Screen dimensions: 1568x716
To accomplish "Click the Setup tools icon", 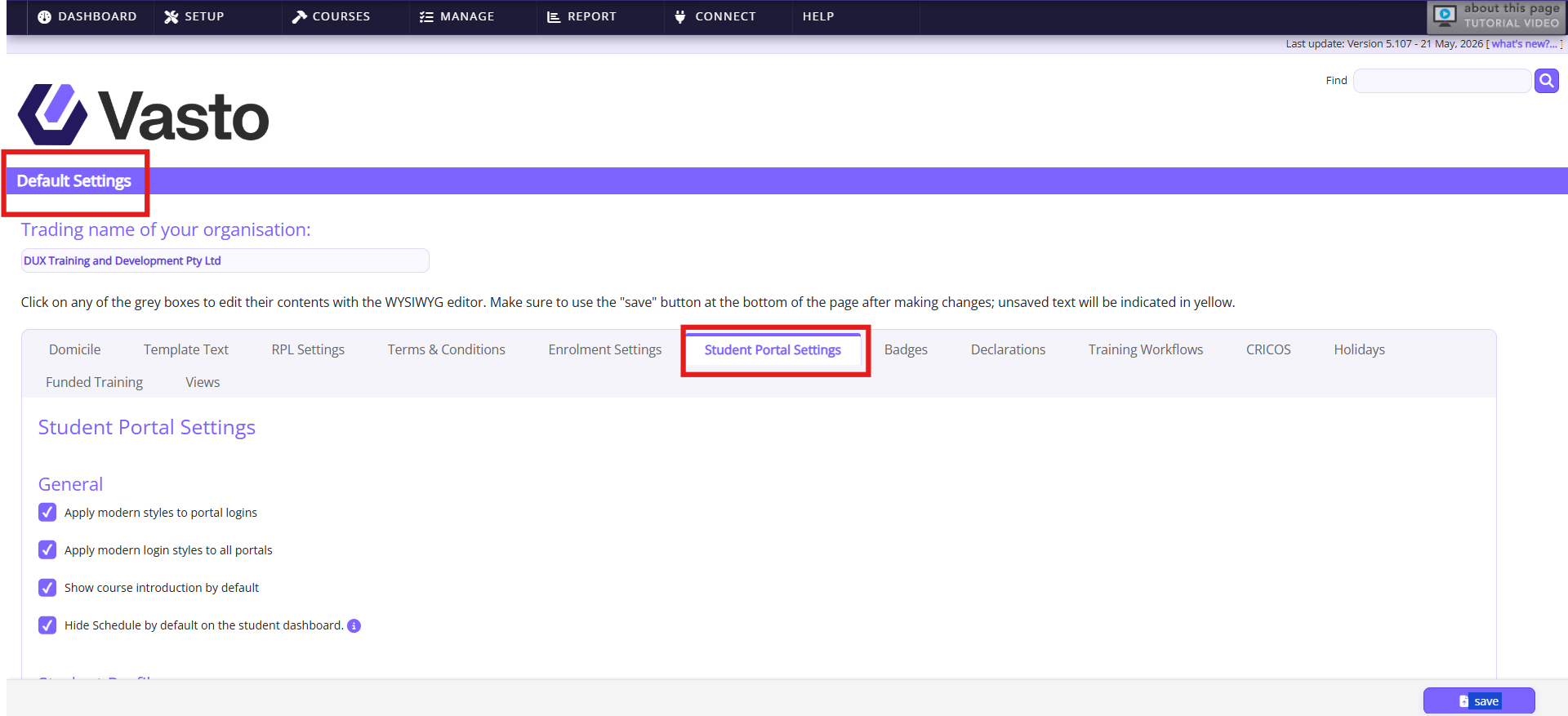I will 171,16.
